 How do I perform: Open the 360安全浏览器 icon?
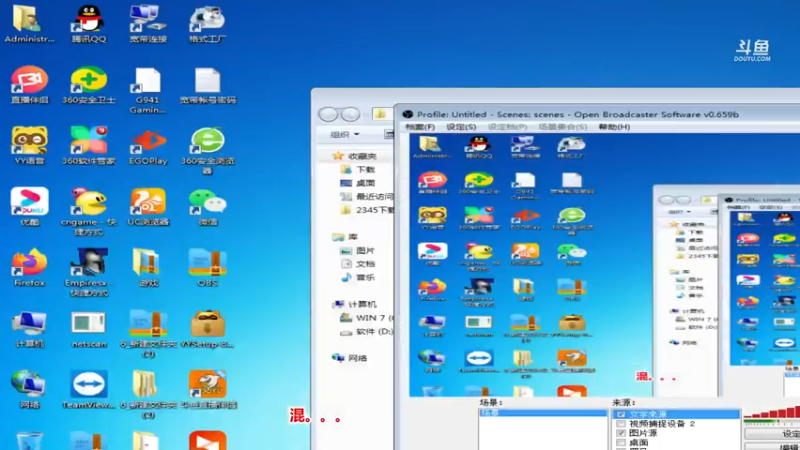pyautogui.click(x=207, y=150)
